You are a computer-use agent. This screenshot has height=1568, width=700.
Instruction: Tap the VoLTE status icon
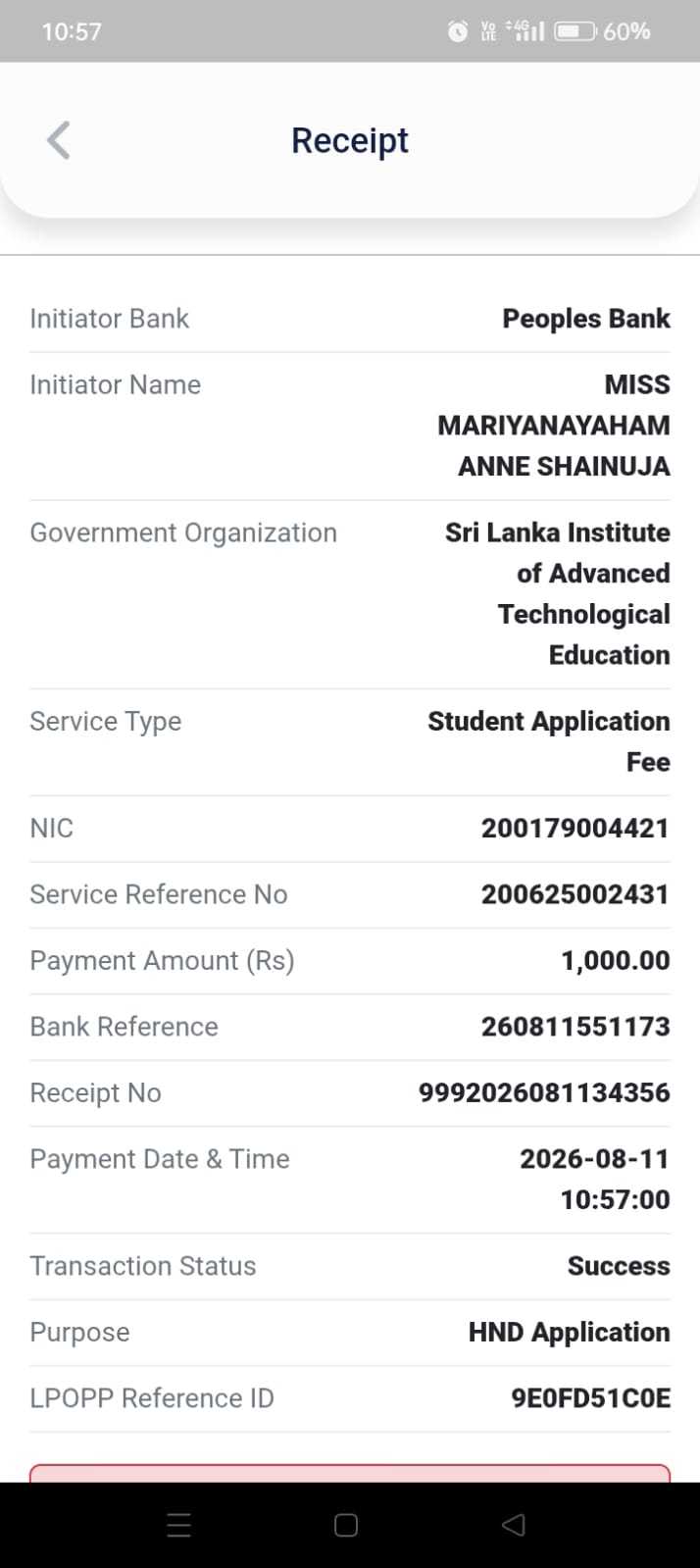coord(488,31)
